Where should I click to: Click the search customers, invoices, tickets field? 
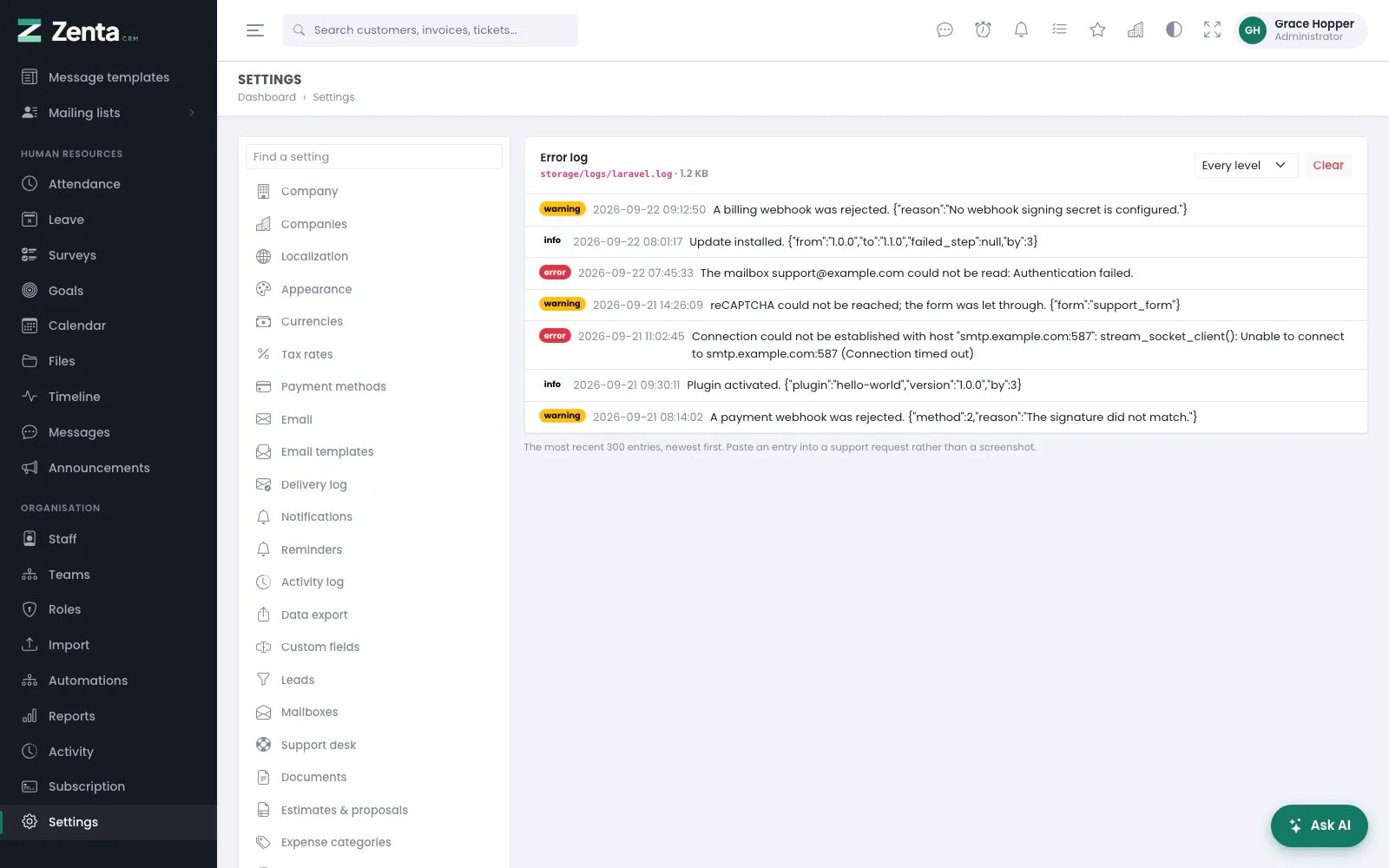431,30
